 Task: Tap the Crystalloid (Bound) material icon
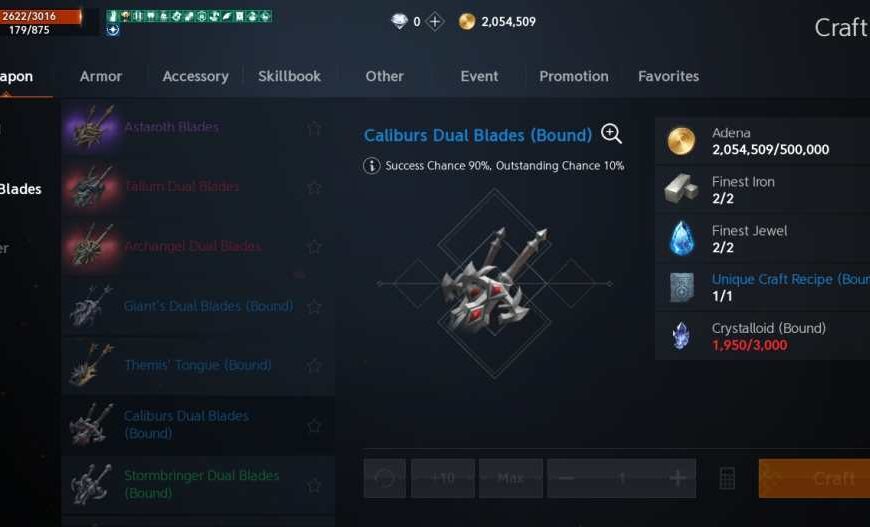[x=681, y=336]
